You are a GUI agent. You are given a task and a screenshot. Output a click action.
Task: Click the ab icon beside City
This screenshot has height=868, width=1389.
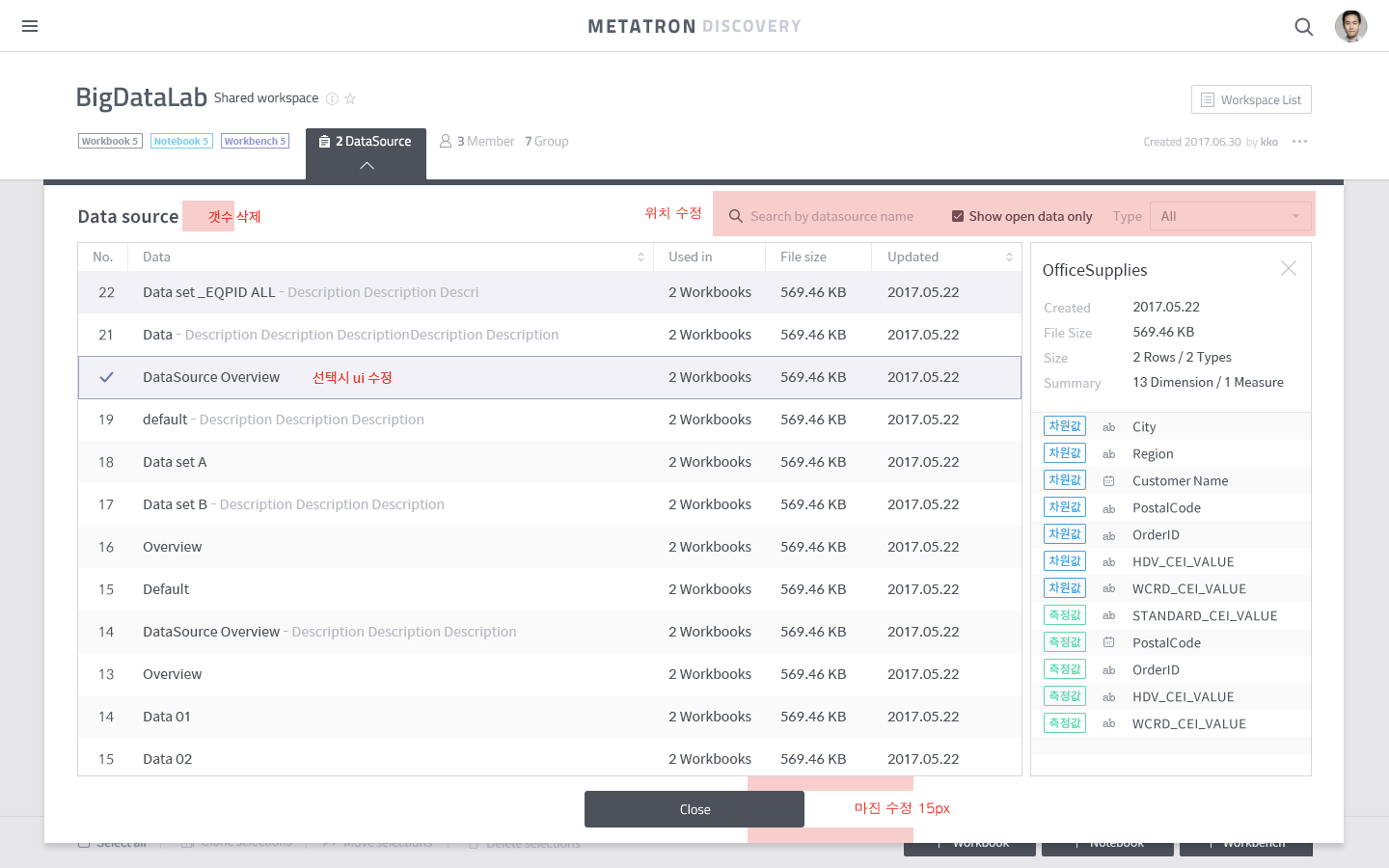click(1109, 427)
